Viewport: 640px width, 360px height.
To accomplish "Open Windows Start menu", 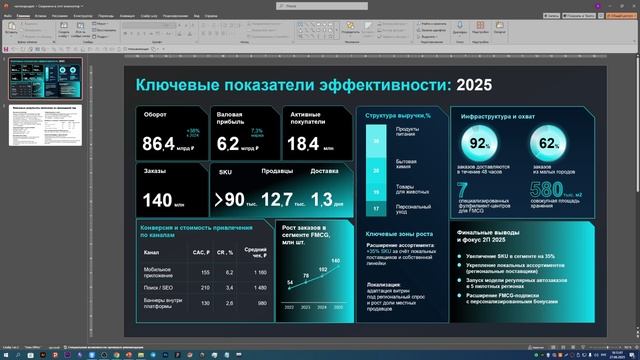I will pyautogui.click(x=6, y=355).
